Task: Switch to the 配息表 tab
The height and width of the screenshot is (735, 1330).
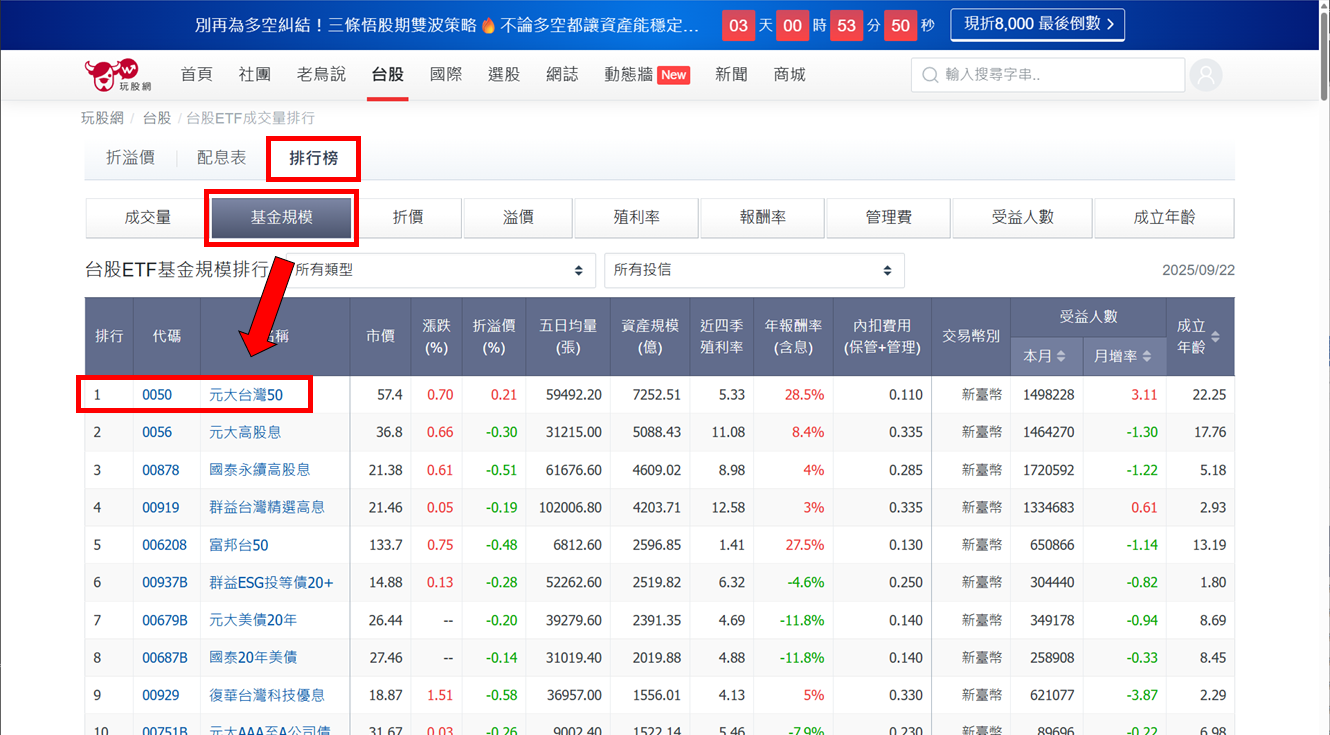Action: tap(221, 158)
